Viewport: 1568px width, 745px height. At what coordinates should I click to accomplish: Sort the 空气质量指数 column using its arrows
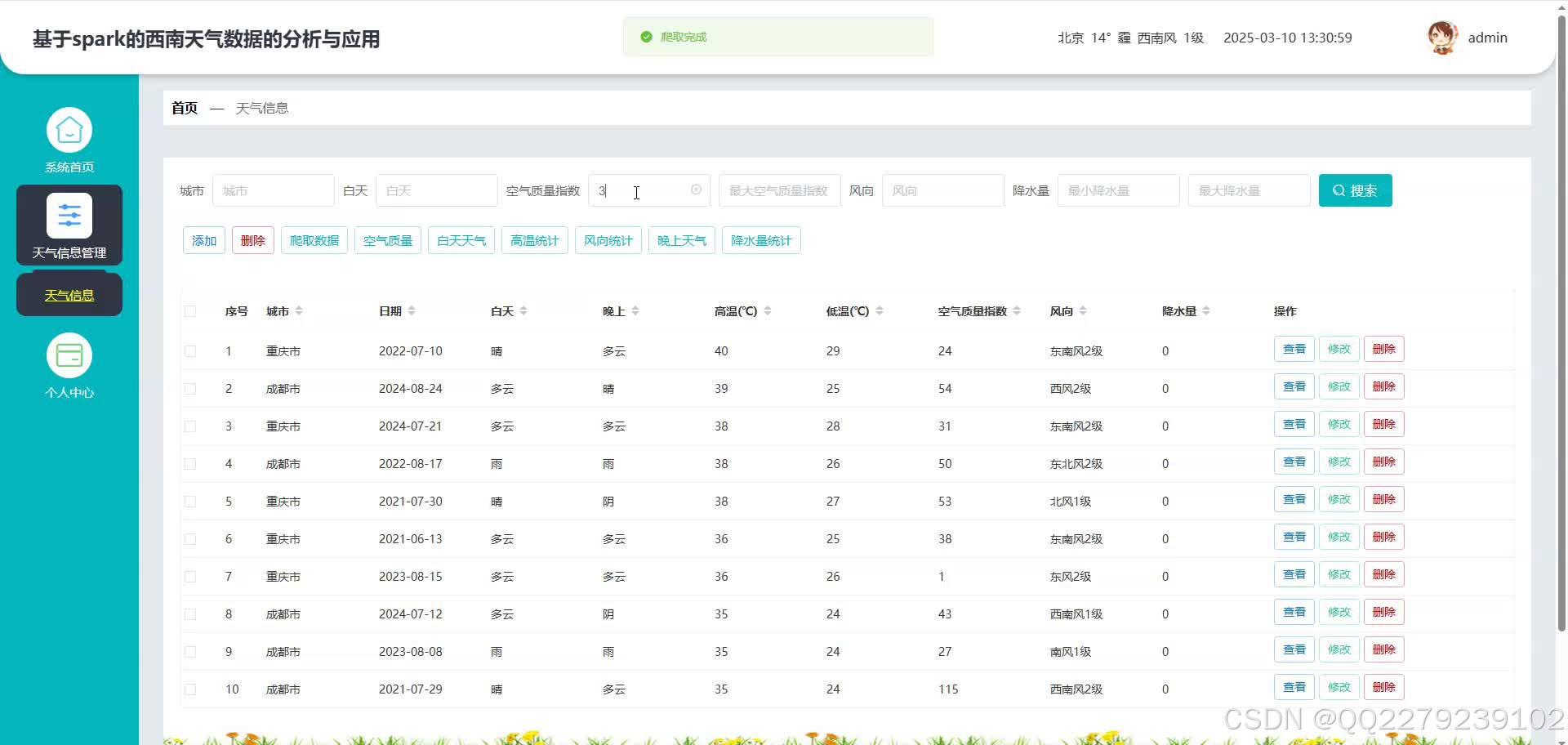[x=1017, y=310]
